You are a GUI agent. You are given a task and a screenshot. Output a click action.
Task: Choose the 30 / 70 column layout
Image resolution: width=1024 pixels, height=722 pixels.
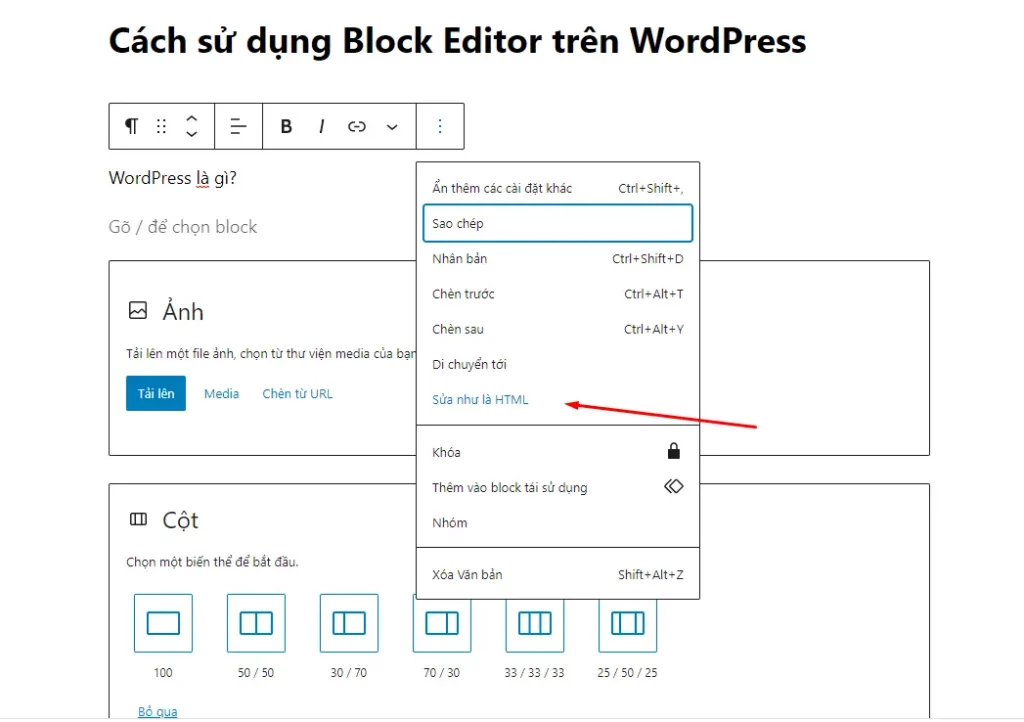click(x=349, y=623)
